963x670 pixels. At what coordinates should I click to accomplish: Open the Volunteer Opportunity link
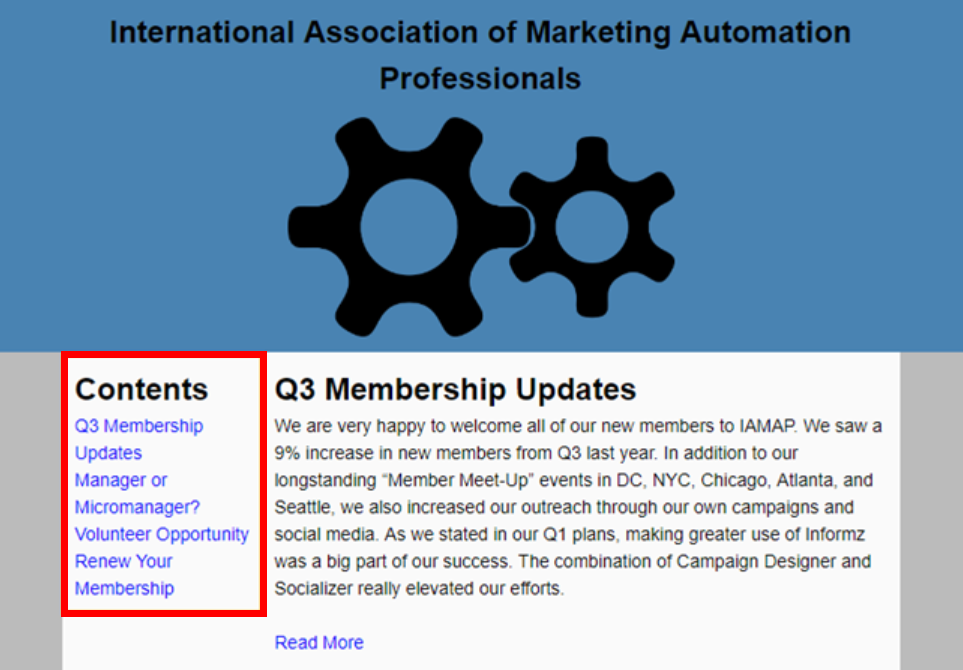(161, 534)
